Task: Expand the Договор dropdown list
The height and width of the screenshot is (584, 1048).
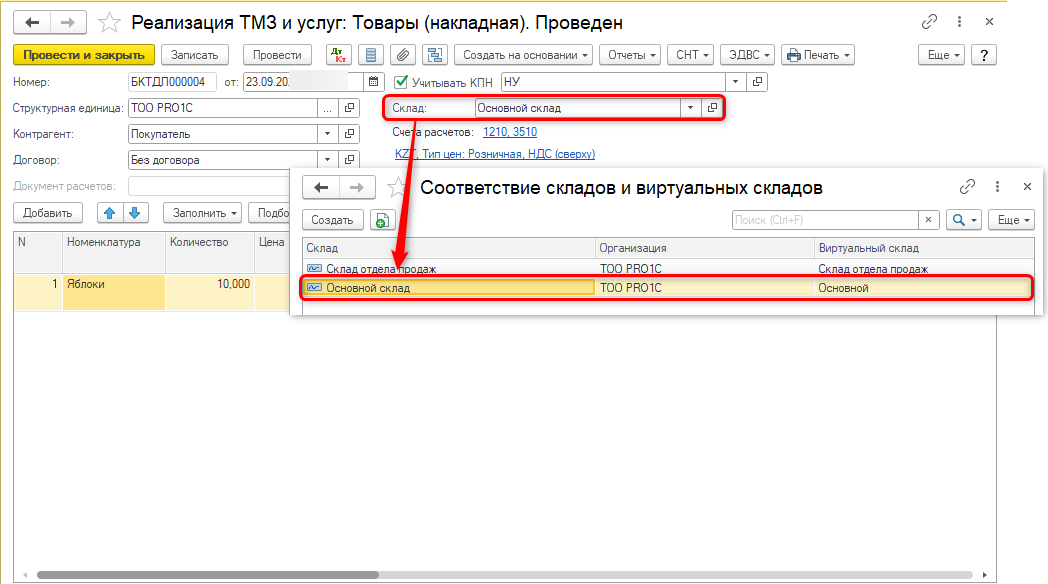Action: [x=327, y=160]
